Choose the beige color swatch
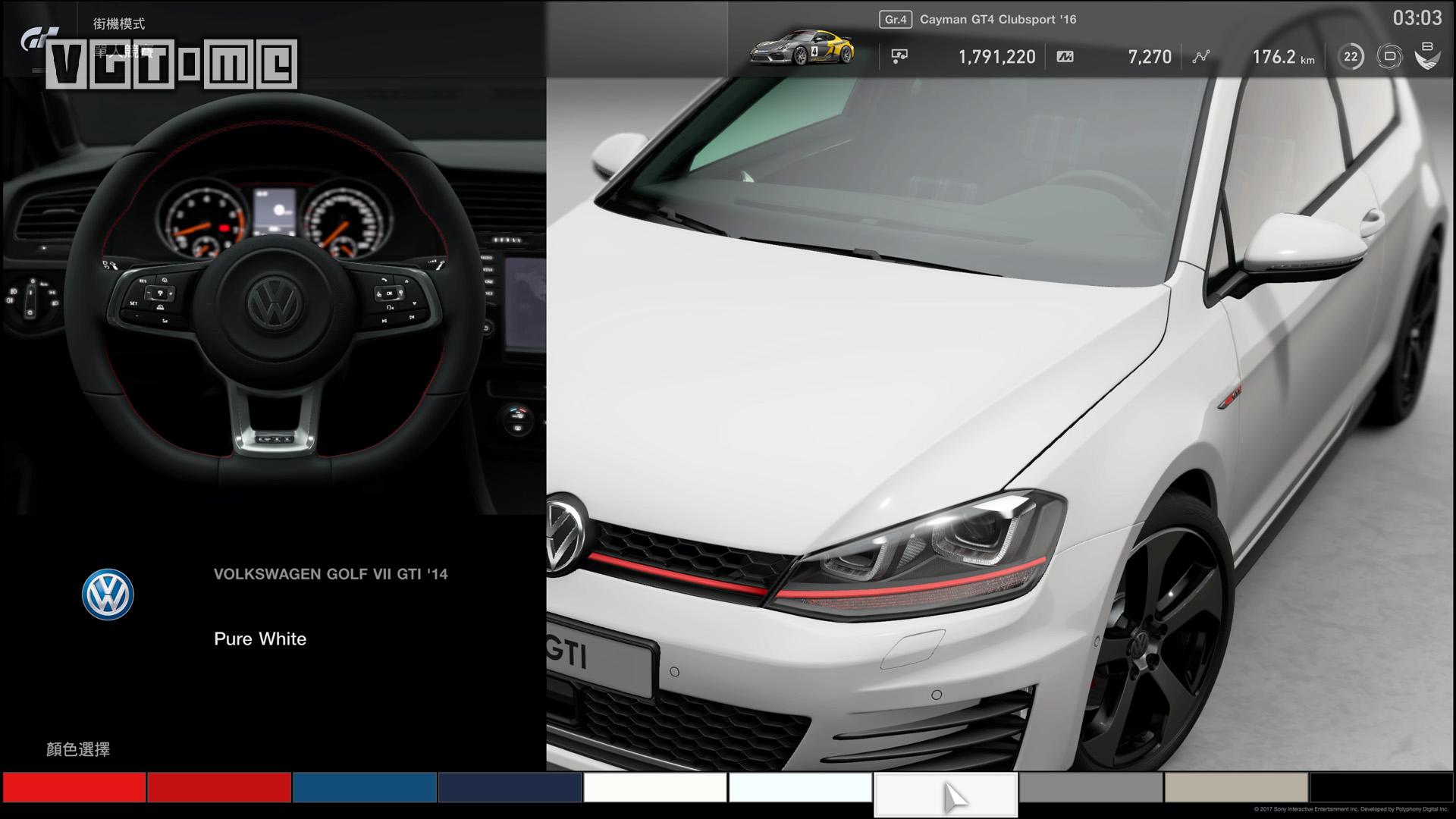This screenshot has width=1456, height=819. point(1236,787)
